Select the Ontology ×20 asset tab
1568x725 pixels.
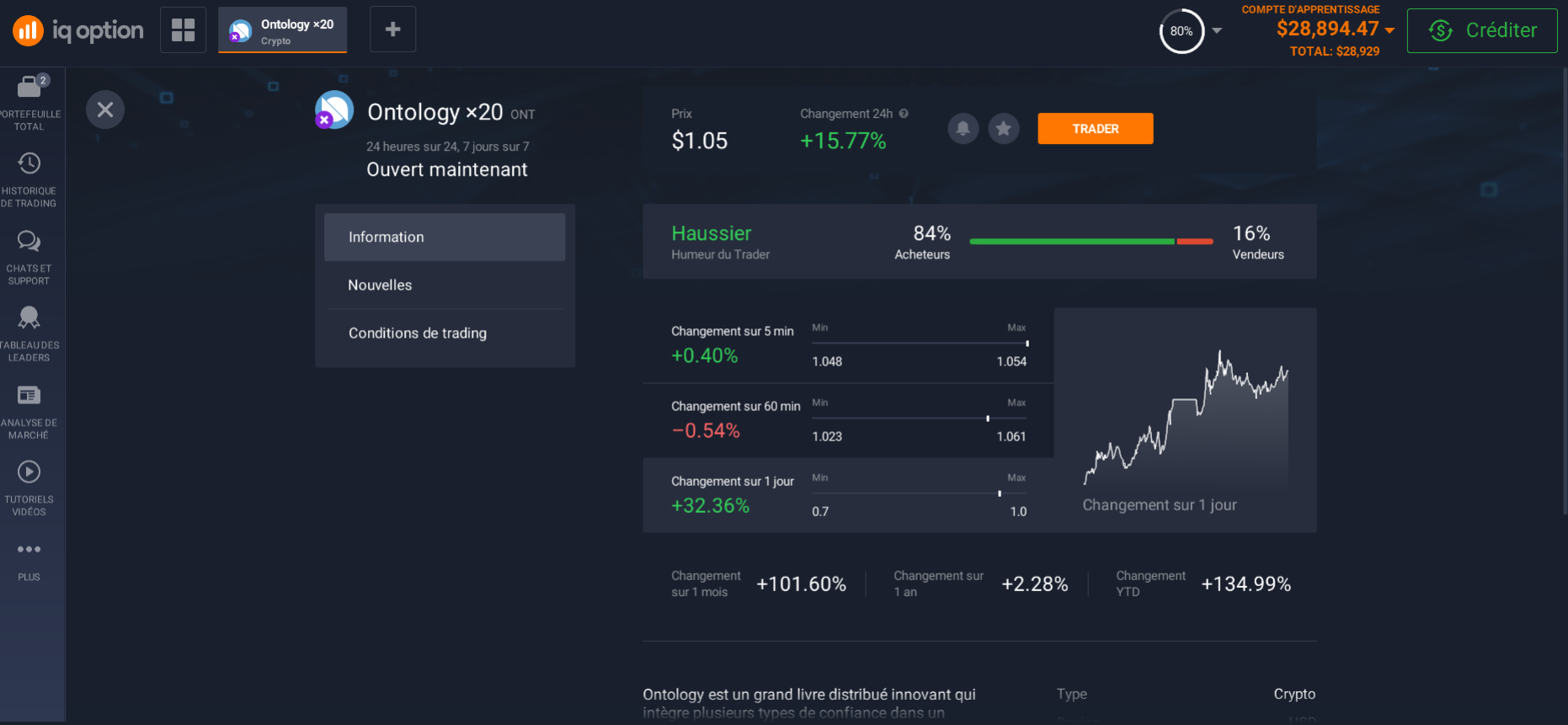pyautogui.click(x=282, y=30)
